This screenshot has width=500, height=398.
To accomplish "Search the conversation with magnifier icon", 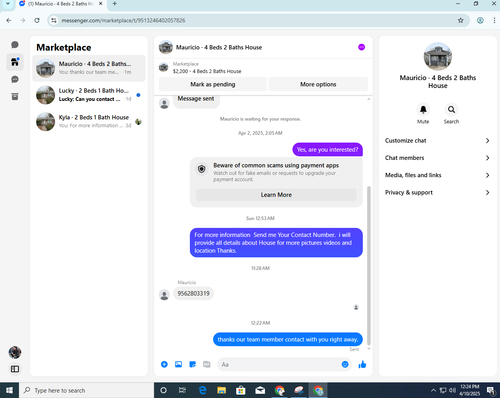I will [451, 110].
